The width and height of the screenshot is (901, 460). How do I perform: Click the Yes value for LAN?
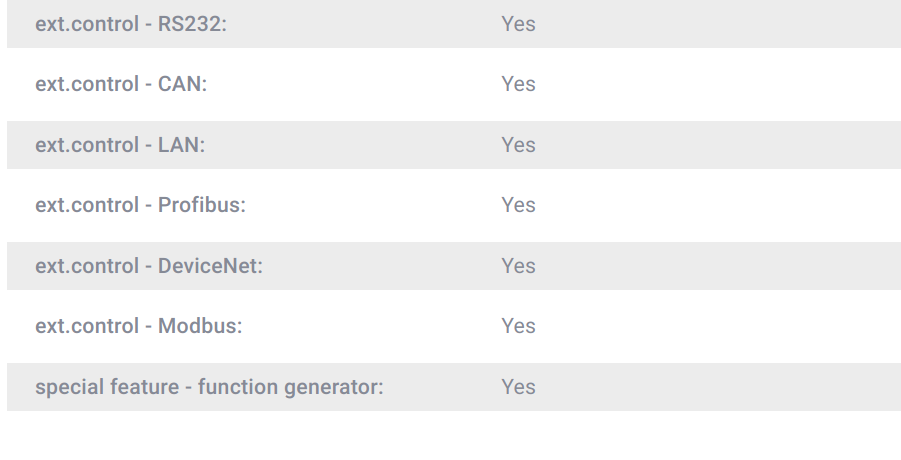click(518, 145)
